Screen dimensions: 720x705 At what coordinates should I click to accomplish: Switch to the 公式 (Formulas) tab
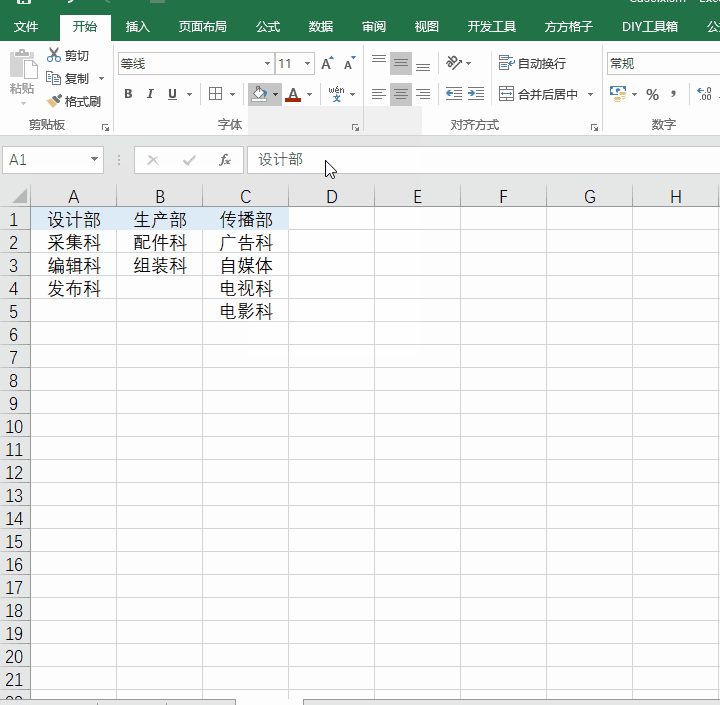(268, 27)
